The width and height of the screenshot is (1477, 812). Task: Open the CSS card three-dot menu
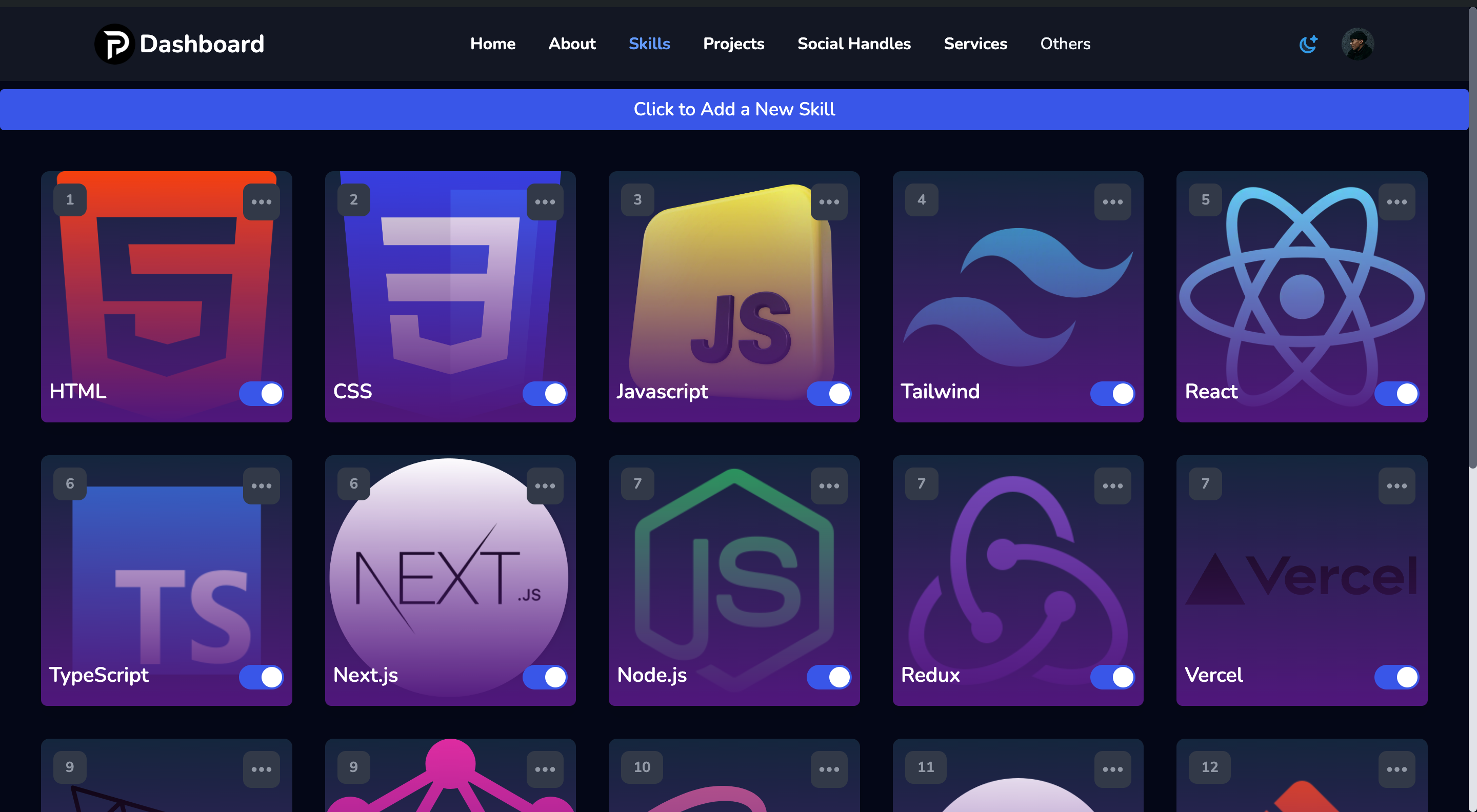coord(545,201)
